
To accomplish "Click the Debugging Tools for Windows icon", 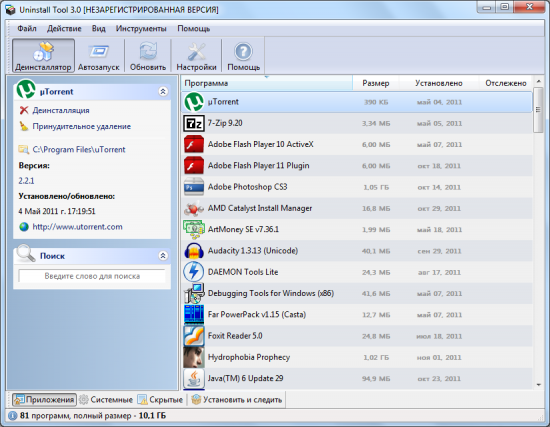I will tap(194, 293).
